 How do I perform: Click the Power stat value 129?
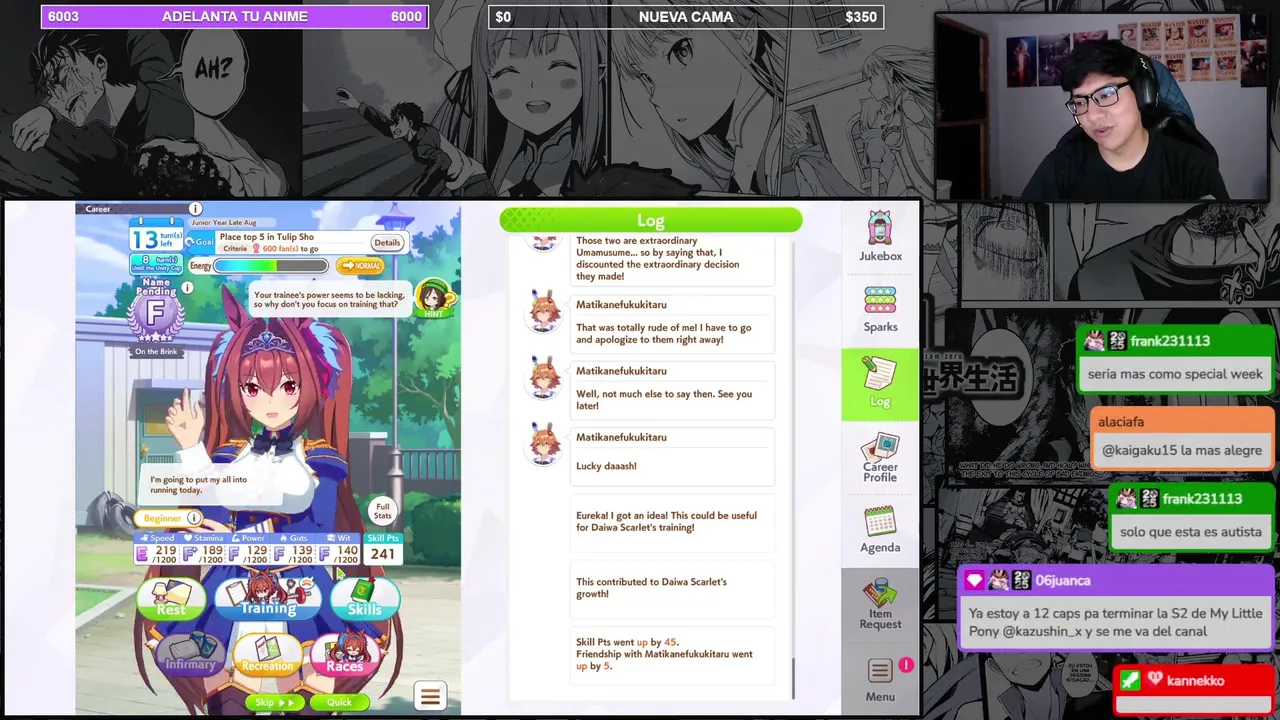[257, 551]
